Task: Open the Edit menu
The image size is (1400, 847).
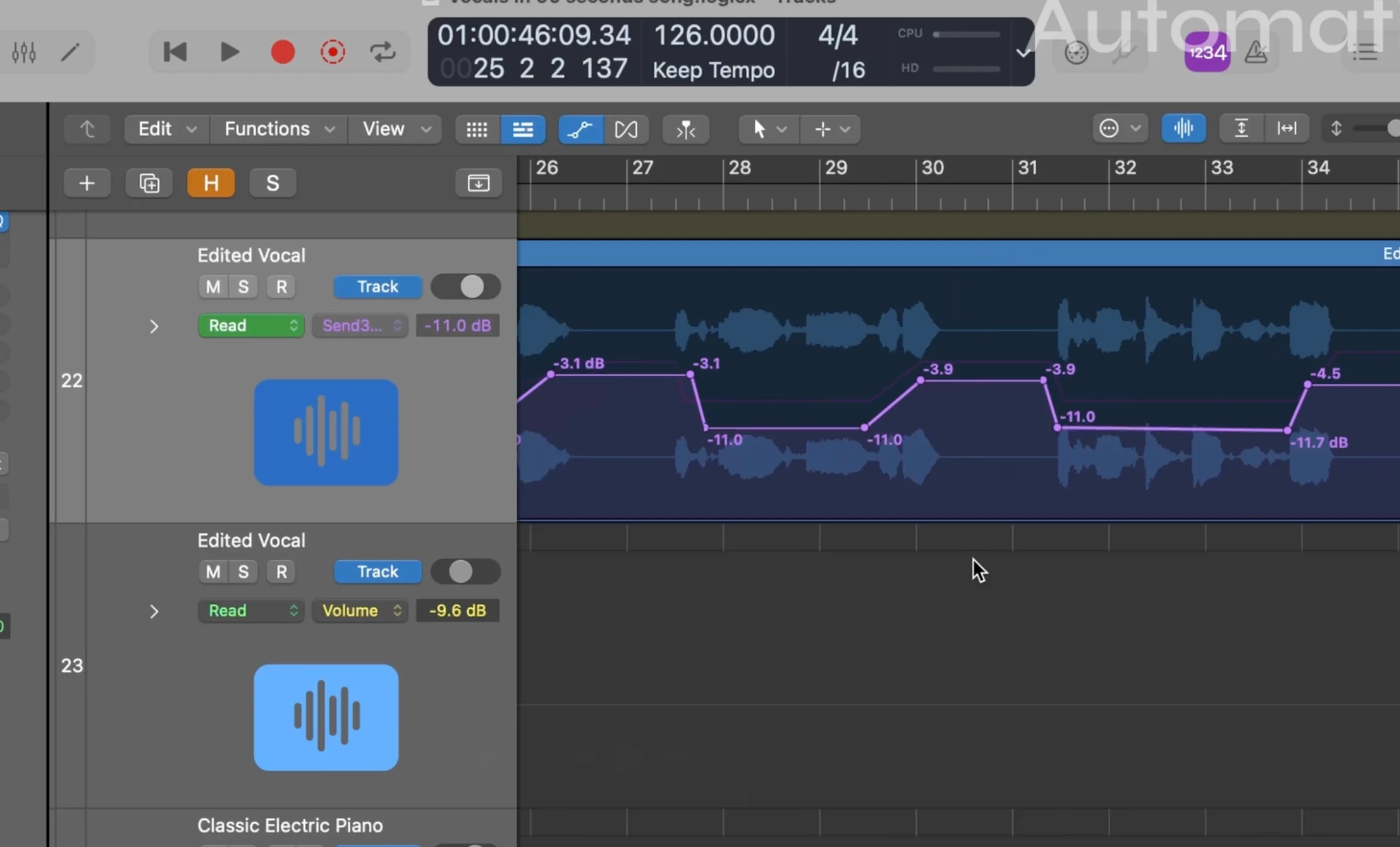Action: click(x=166, y=129)
